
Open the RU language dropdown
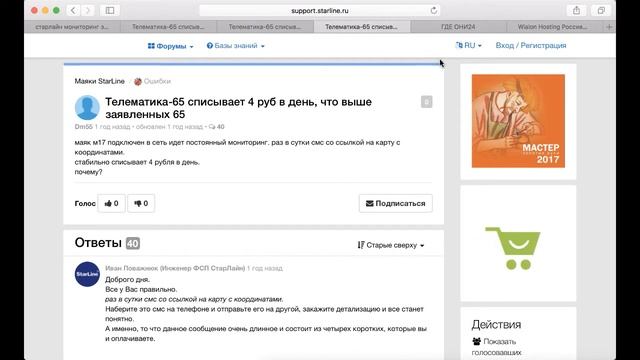coord(469,45)
